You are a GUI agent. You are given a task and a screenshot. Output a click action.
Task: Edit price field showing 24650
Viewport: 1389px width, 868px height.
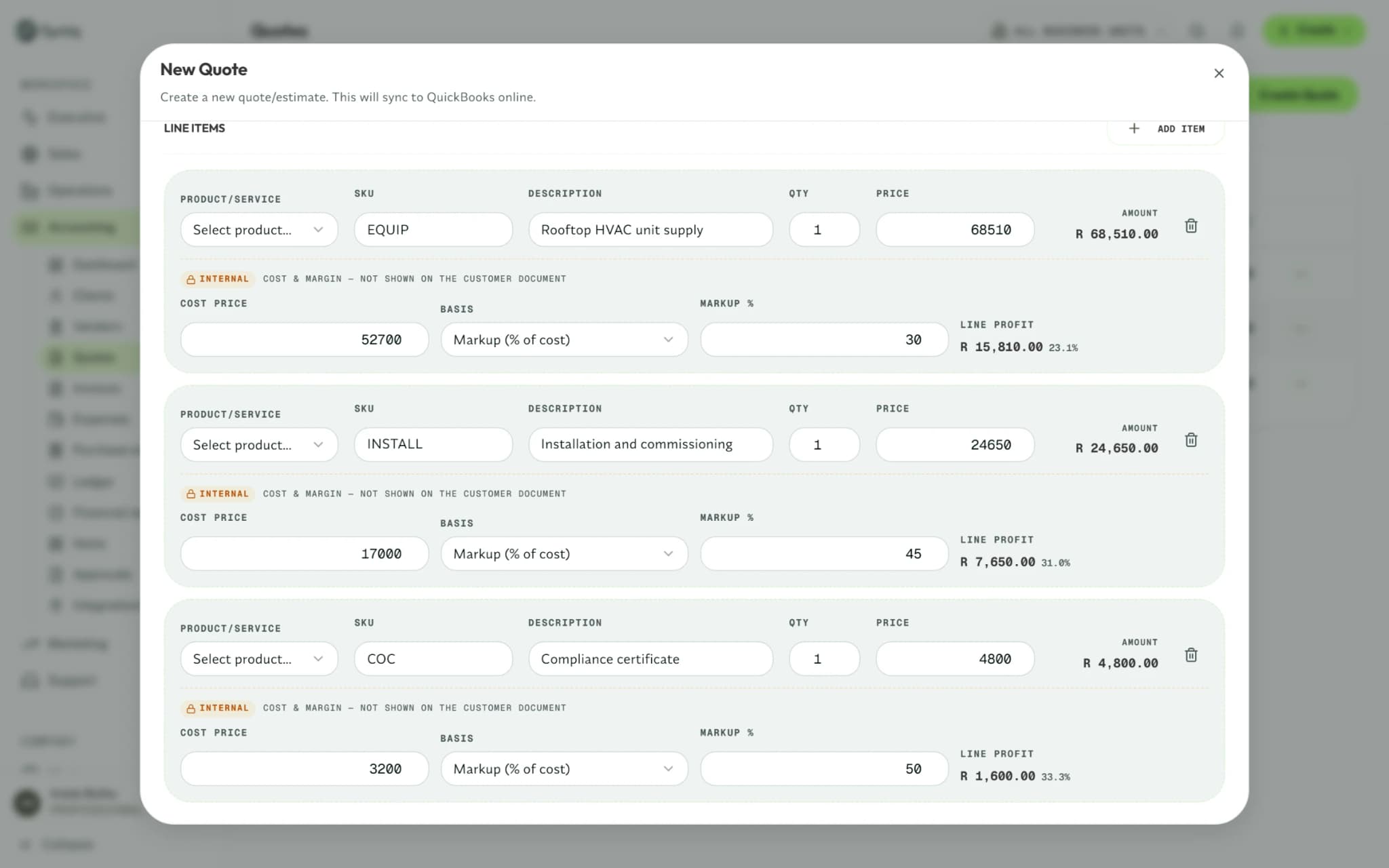[x=955, y=445]
